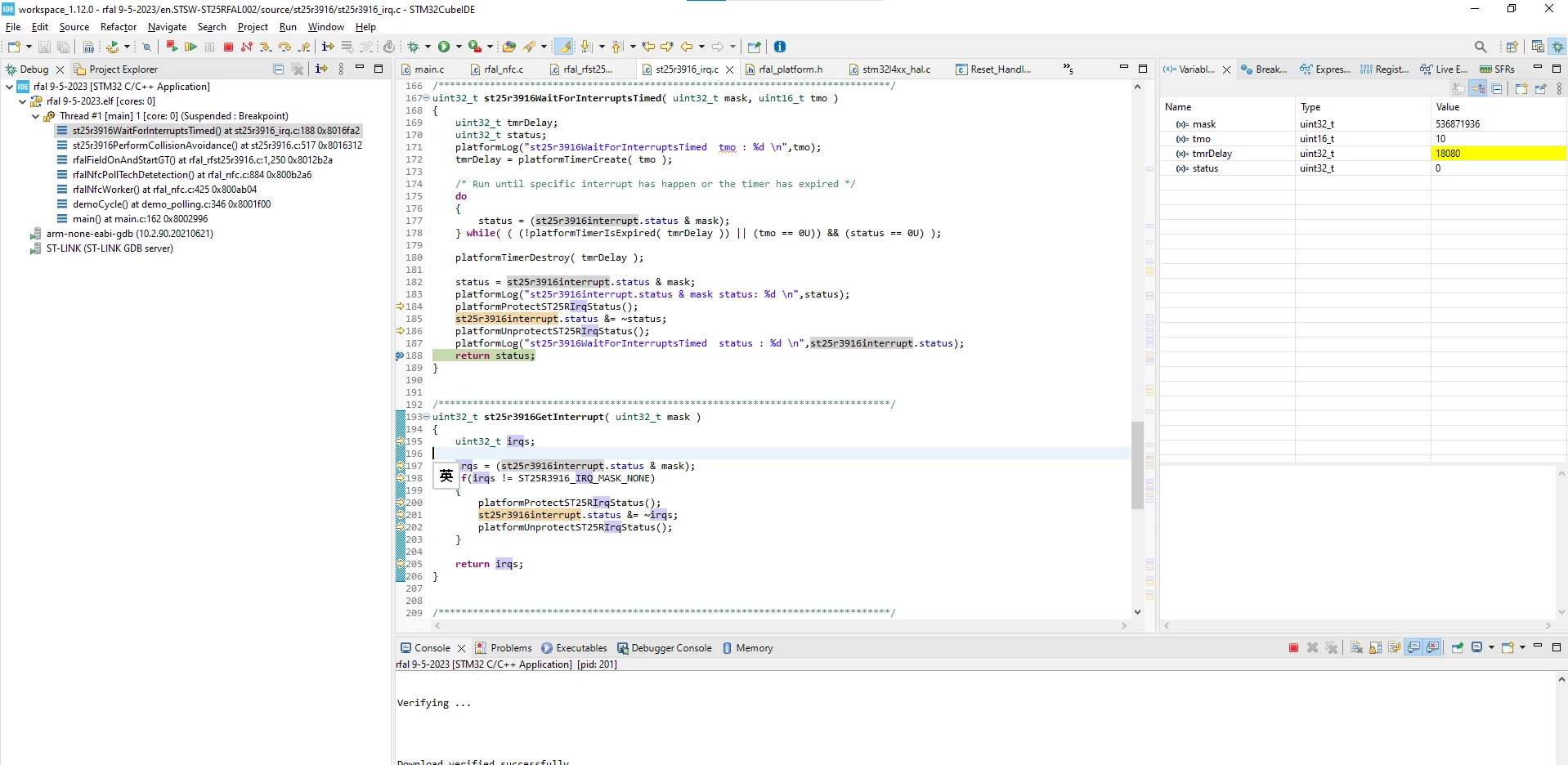Click the Step Return button
Screen dimensions: 1568x765
(x=304, y=47)
